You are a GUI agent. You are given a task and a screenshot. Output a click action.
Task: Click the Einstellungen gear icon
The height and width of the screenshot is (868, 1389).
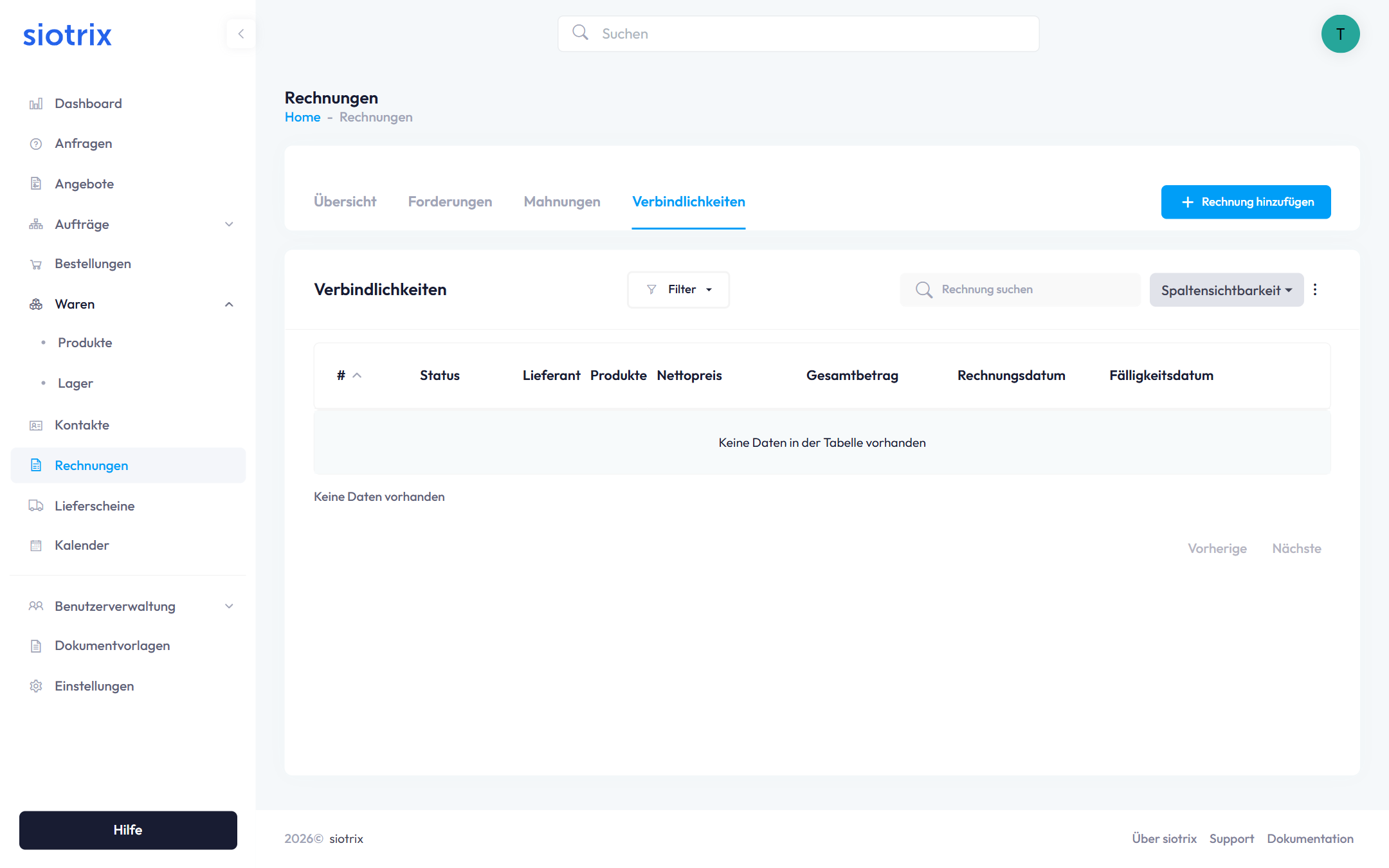[36, 686]
